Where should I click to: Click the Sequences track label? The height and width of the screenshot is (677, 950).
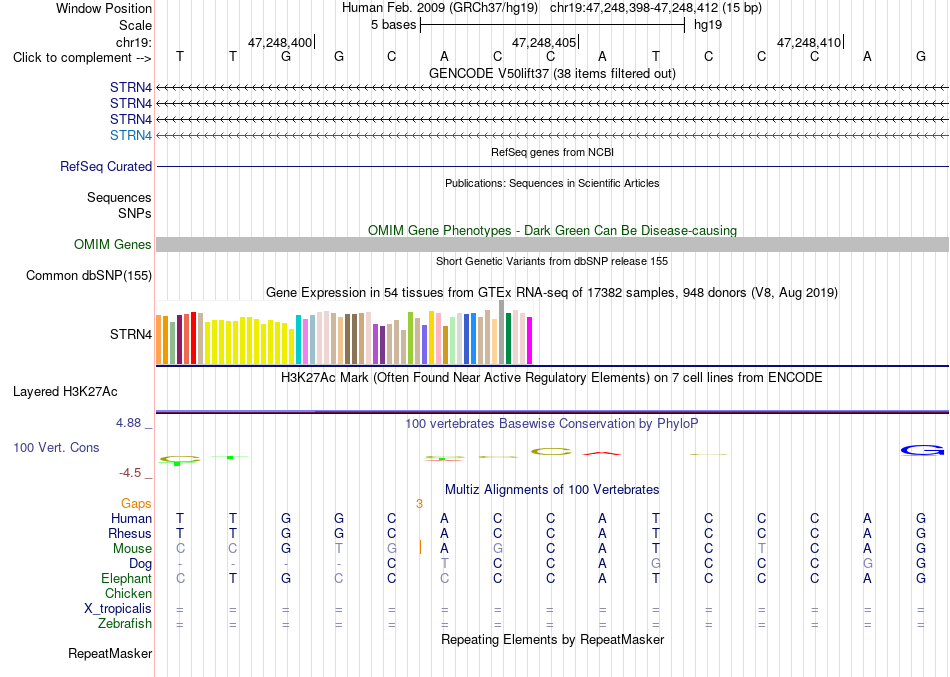(119, 198)
